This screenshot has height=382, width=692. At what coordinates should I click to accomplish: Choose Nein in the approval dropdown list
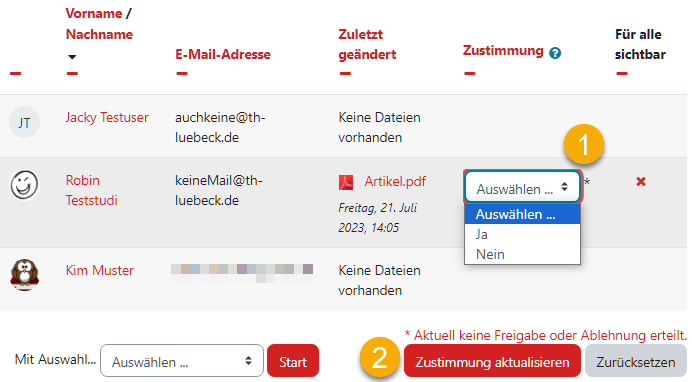click(523, 254)
